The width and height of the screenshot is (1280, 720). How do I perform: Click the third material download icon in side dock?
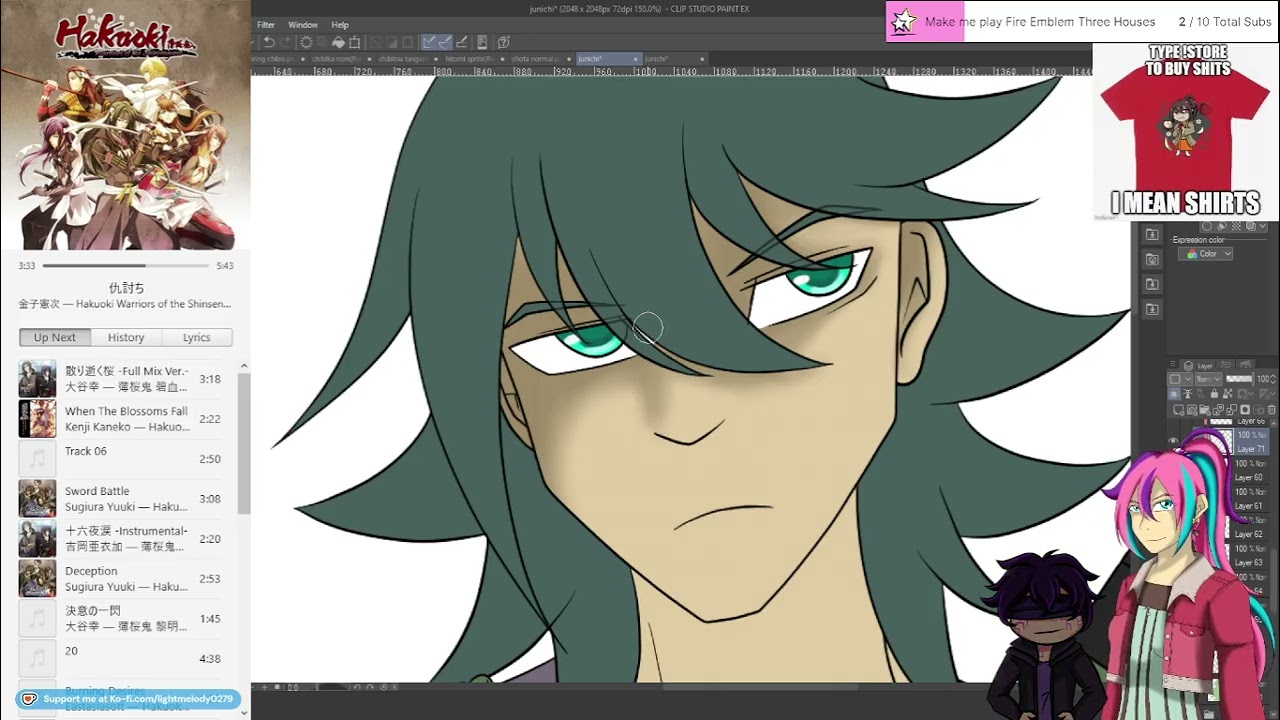pyautogui.click(x=1152, y=284)
